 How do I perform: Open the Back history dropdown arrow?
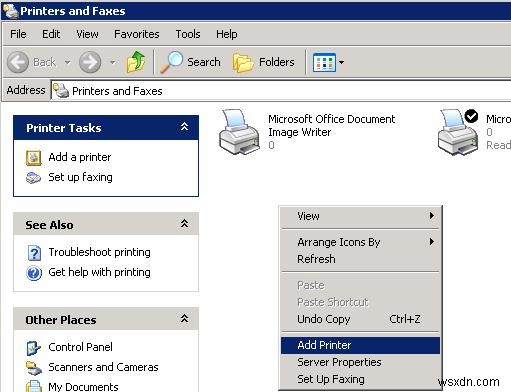68,62
